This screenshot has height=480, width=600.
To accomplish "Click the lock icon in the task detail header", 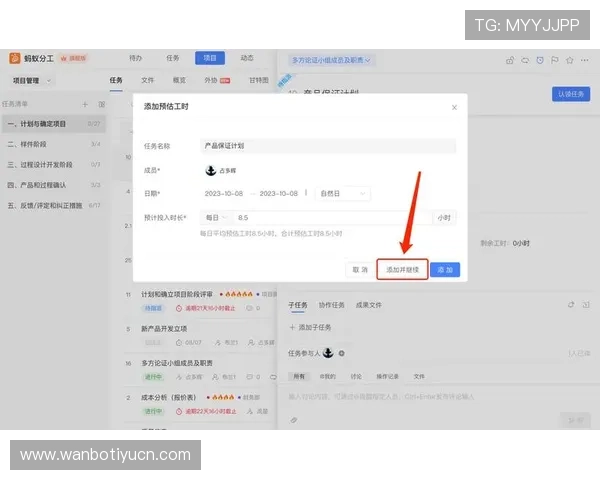I will (510, 60).
